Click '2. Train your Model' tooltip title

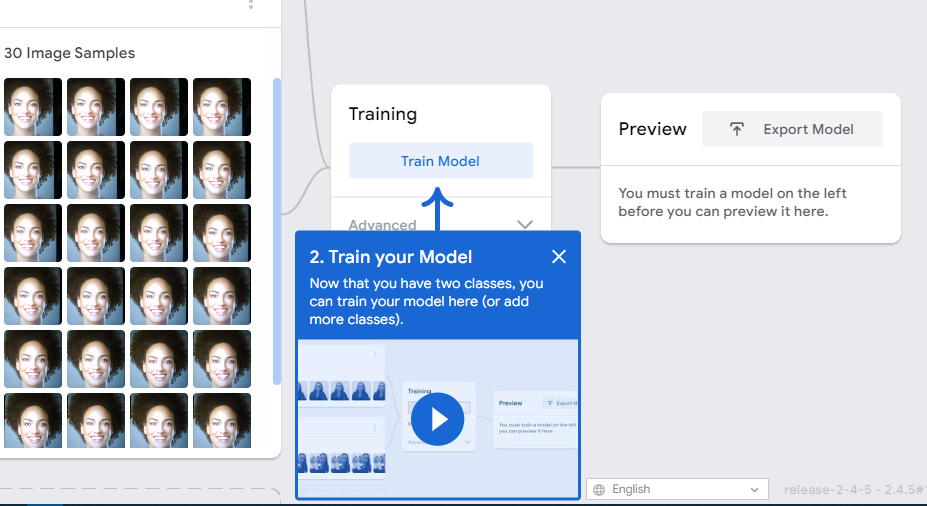(391, 257)
